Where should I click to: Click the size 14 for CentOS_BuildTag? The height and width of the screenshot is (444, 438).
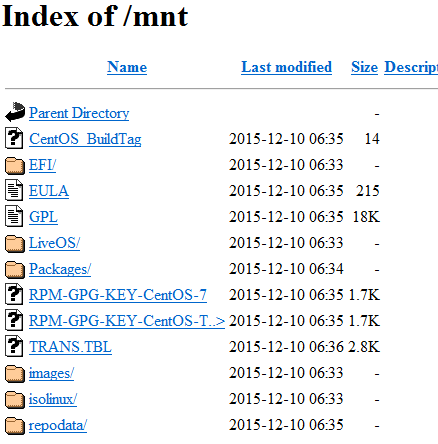coord(372,139)
